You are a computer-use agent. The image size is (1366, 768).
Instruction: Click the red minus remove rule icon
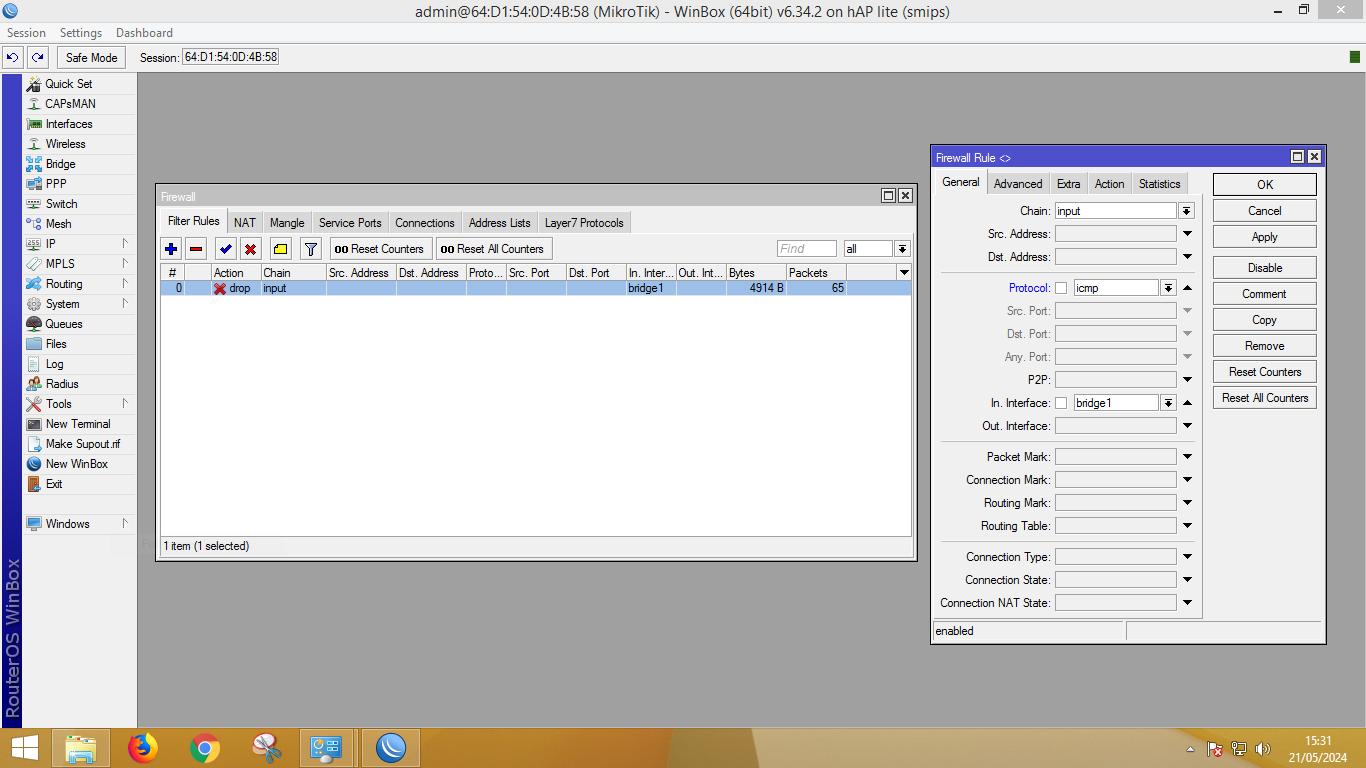point(196,249)
